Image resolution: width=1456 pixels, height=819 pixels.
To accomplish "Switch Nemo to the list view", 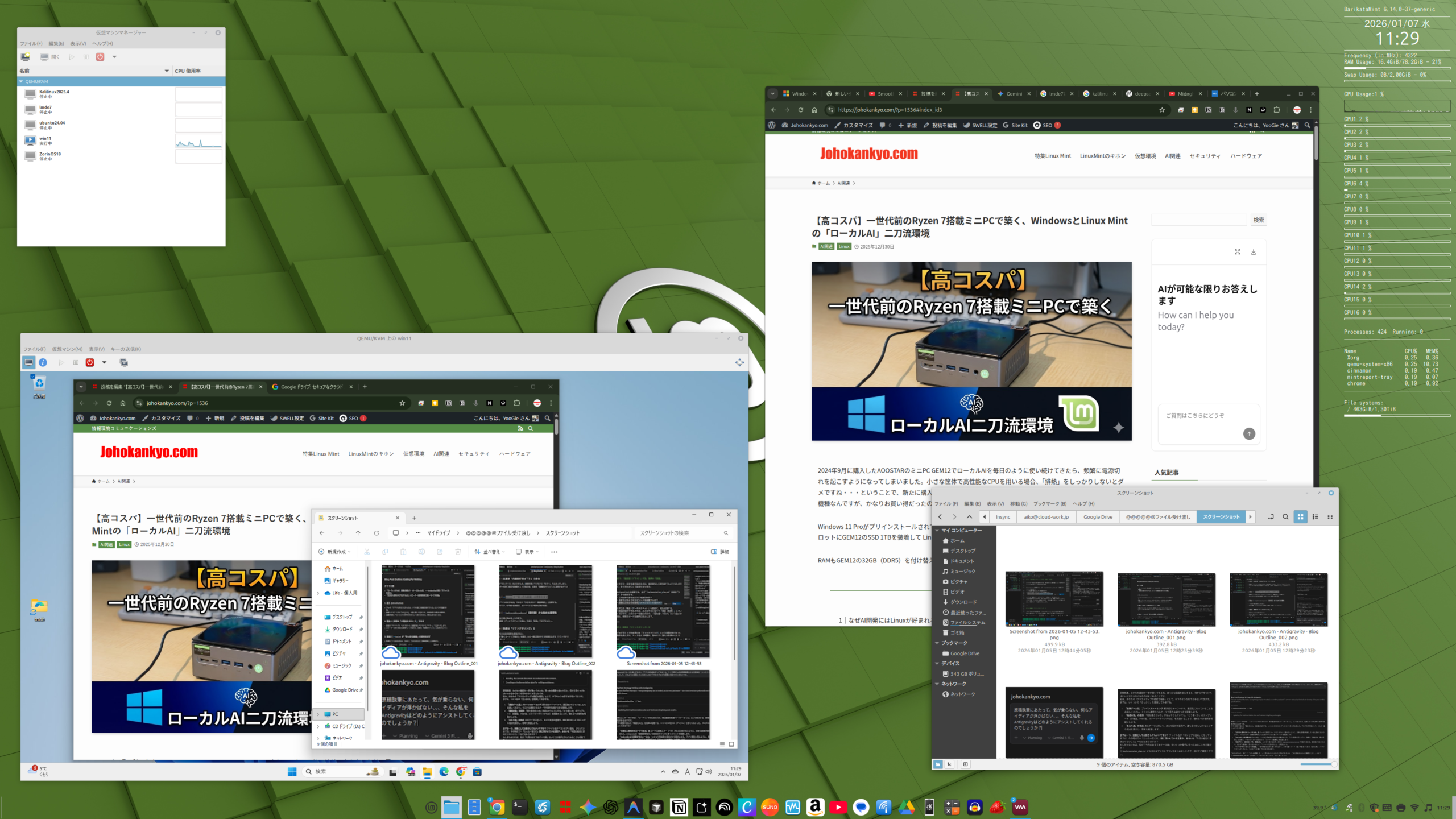I will click(1316, 517).
